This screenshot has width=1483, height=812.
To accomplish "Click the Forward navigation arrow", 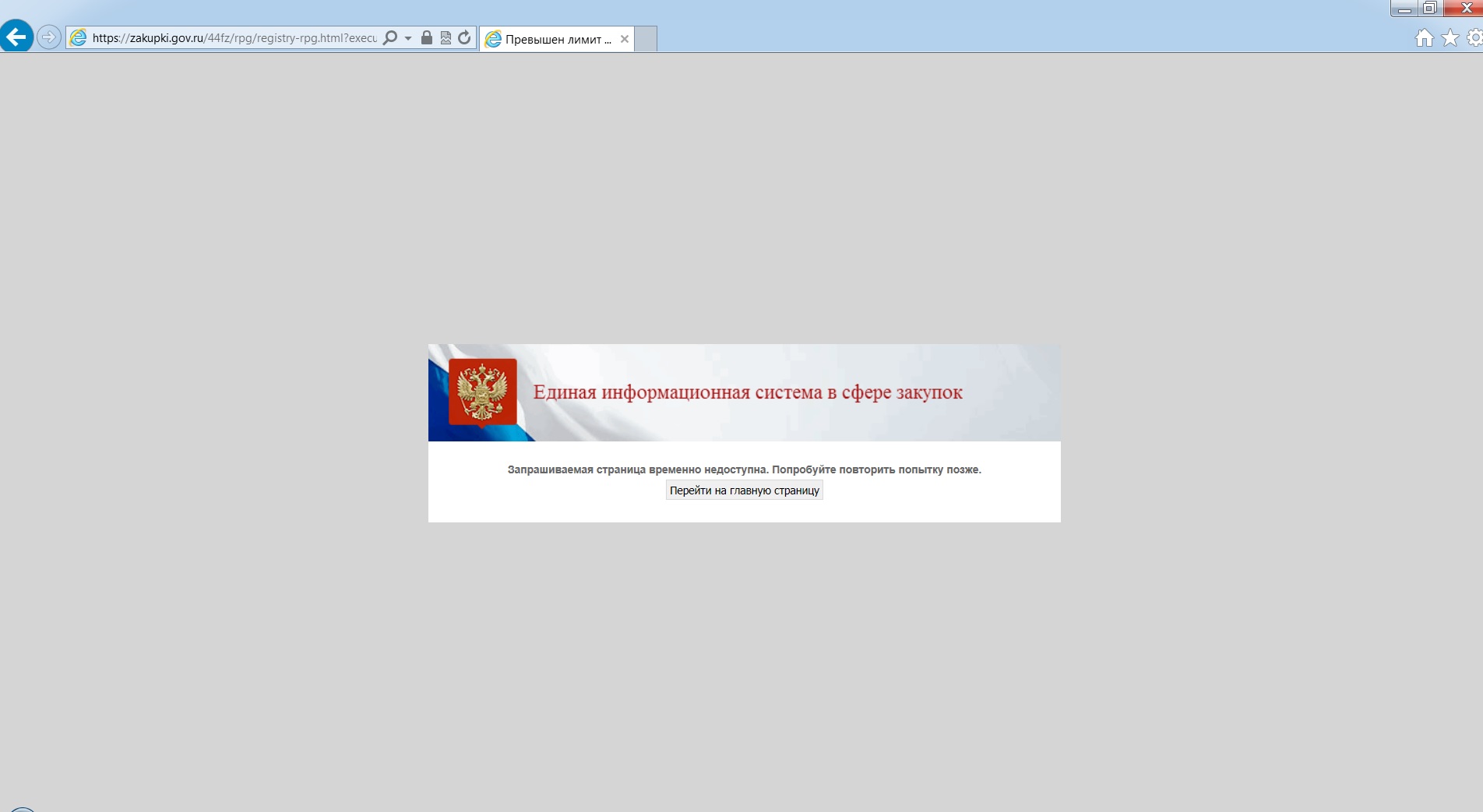I will 48,37.
